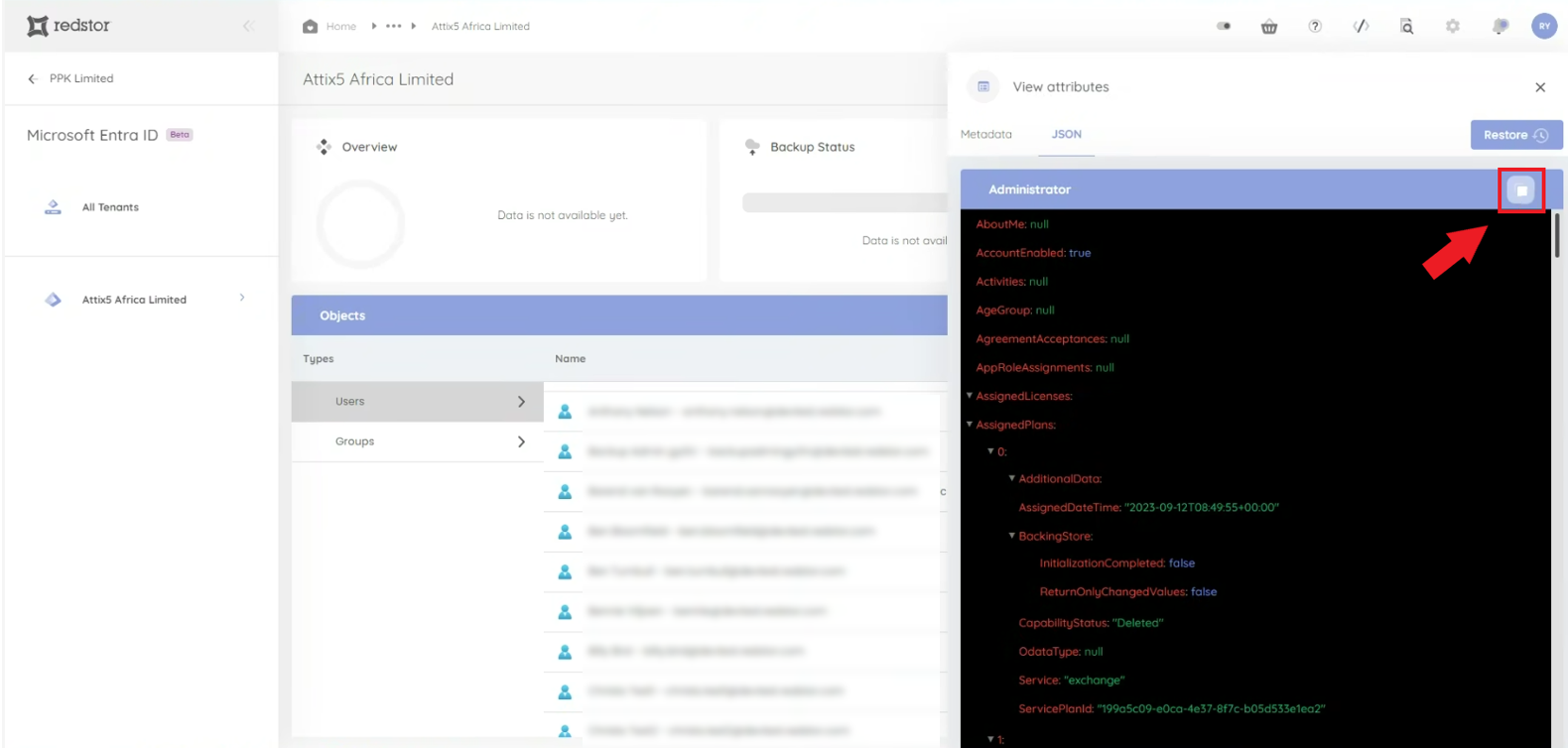Screen dimensions: 1568x748
Task: Open the shopping basket icon
Action: pyautogui.click(x=1269, y=27)
